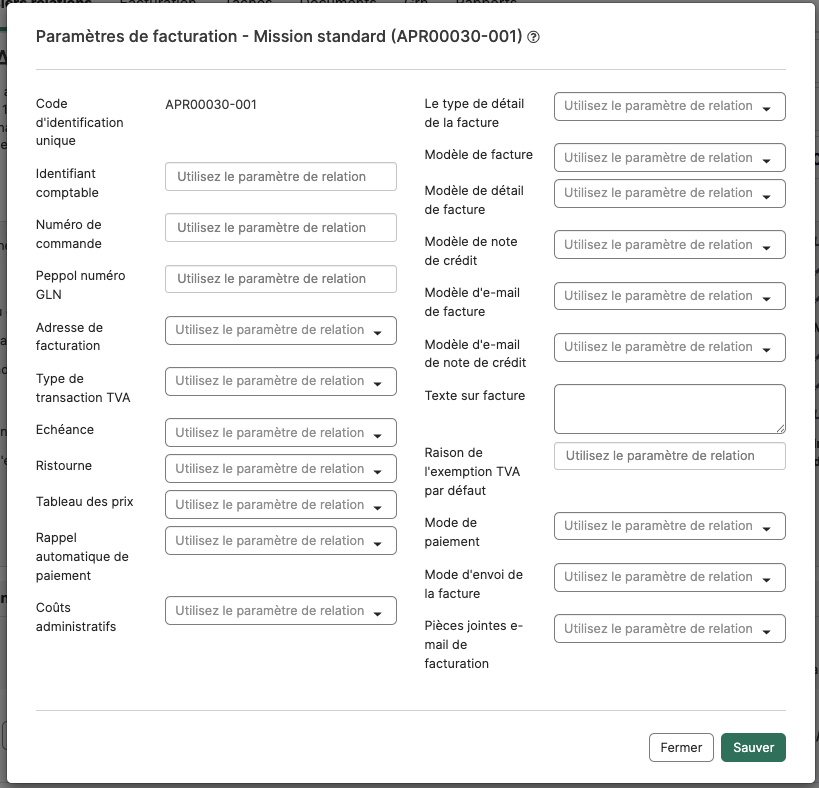Expand Le type de détail de la facture dropdown
819x788 pixels.
pos(670,107)
